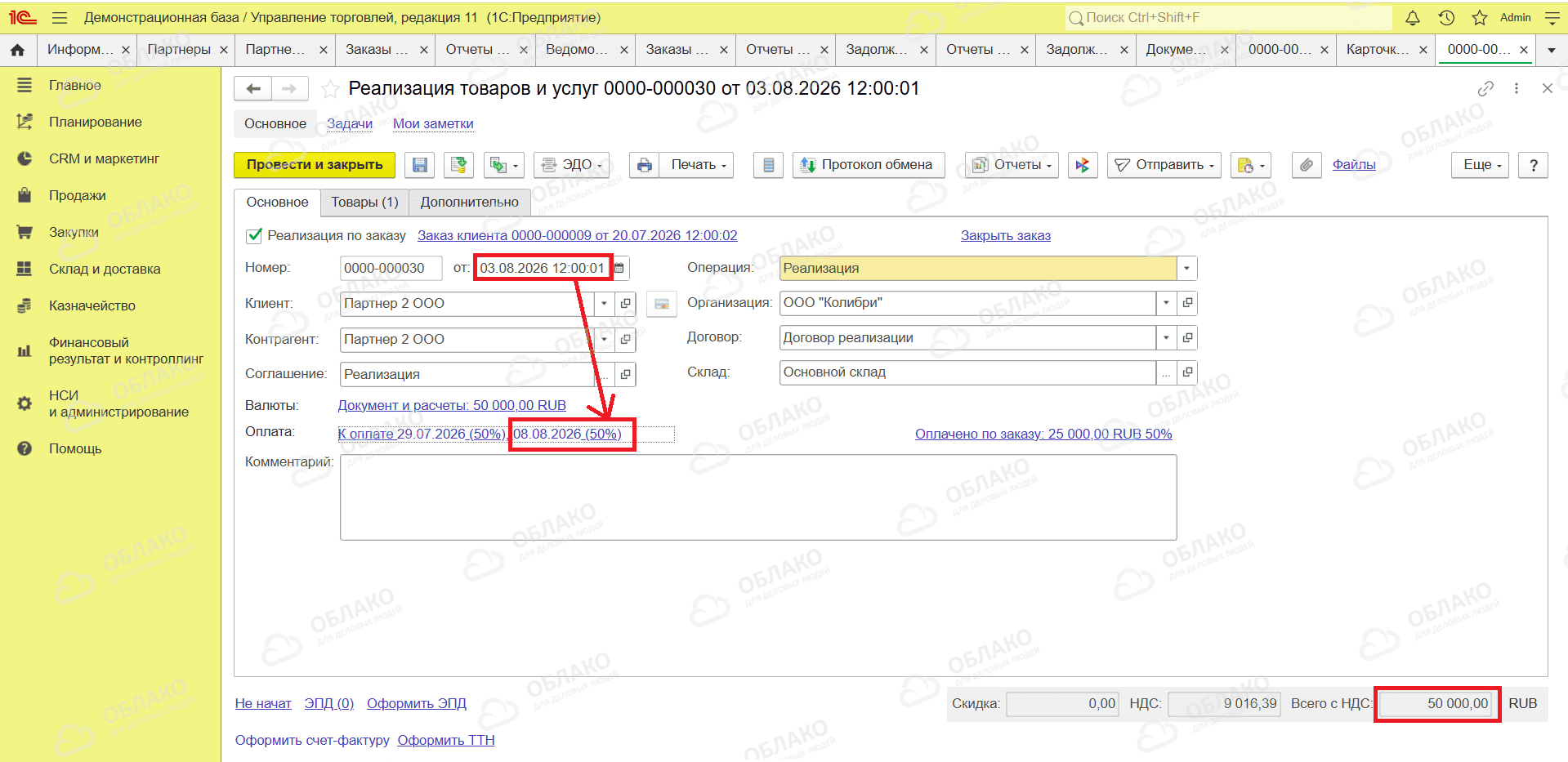Focus the search field Поиск Ctrl+Shift+F
Viewport: 1568px width, 762px height.
click(x=1229, y=17)
